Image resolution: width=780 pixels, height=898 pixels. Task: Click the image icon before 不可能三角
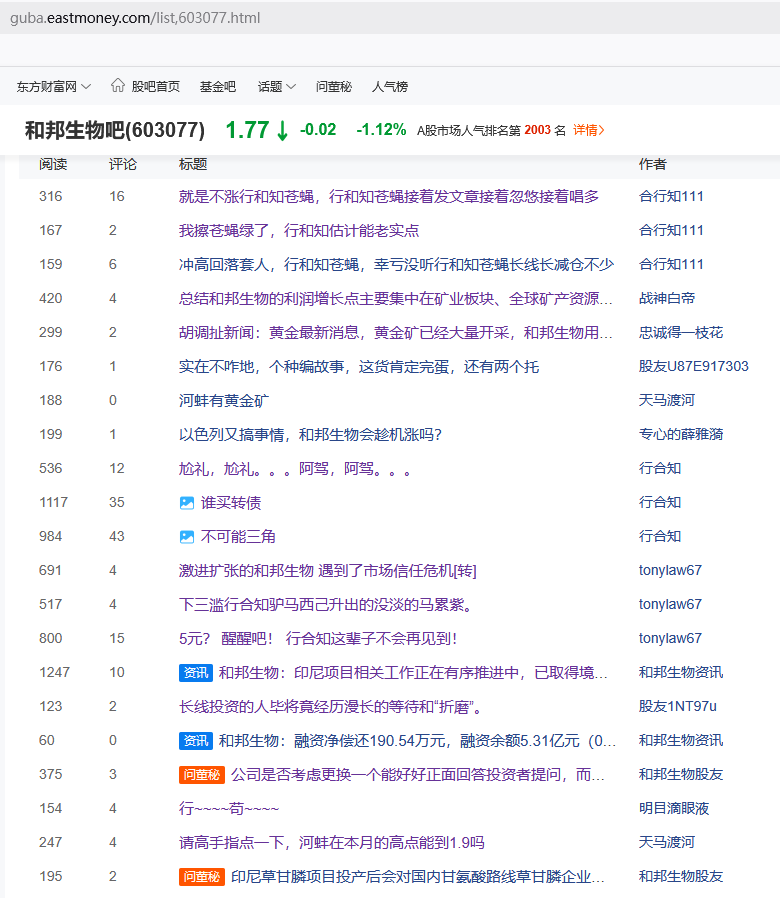[187, 537]
